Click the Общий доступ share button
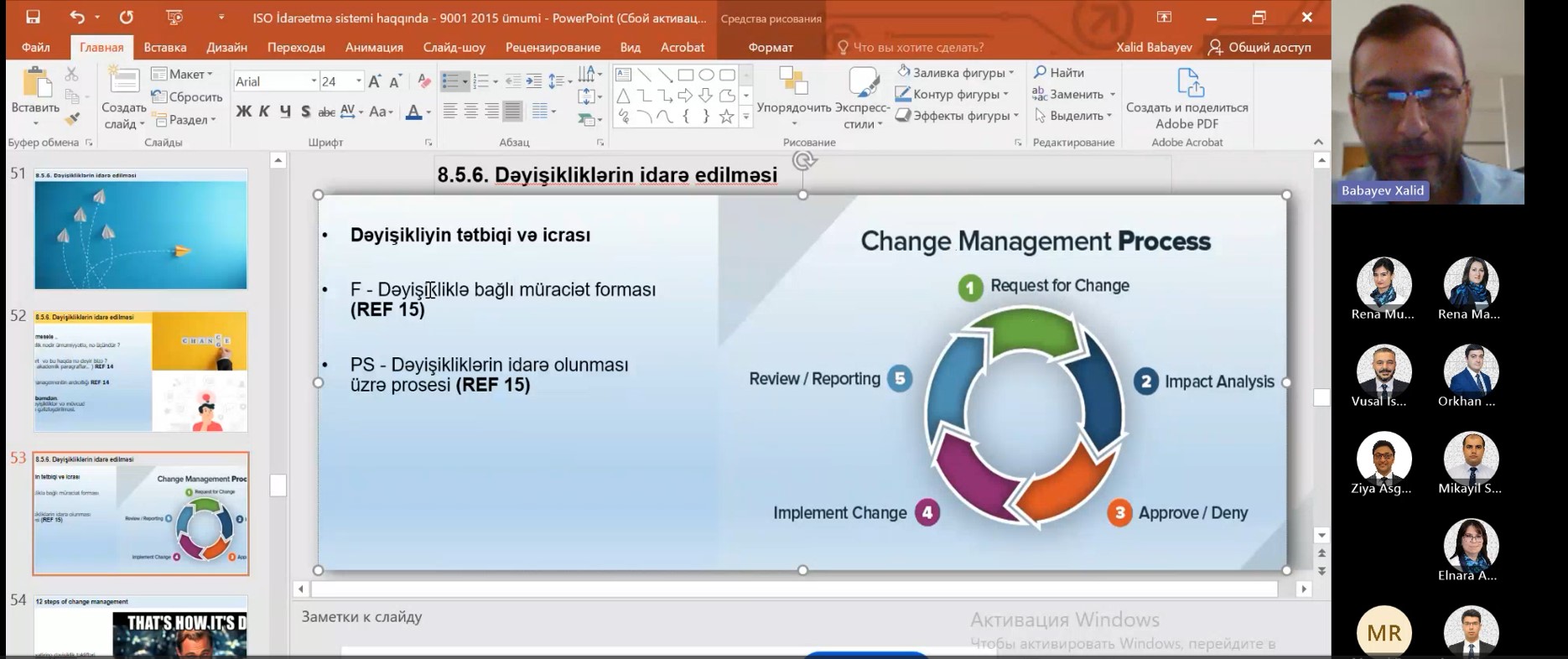 pyautogui.click(x=1259, y=47)
